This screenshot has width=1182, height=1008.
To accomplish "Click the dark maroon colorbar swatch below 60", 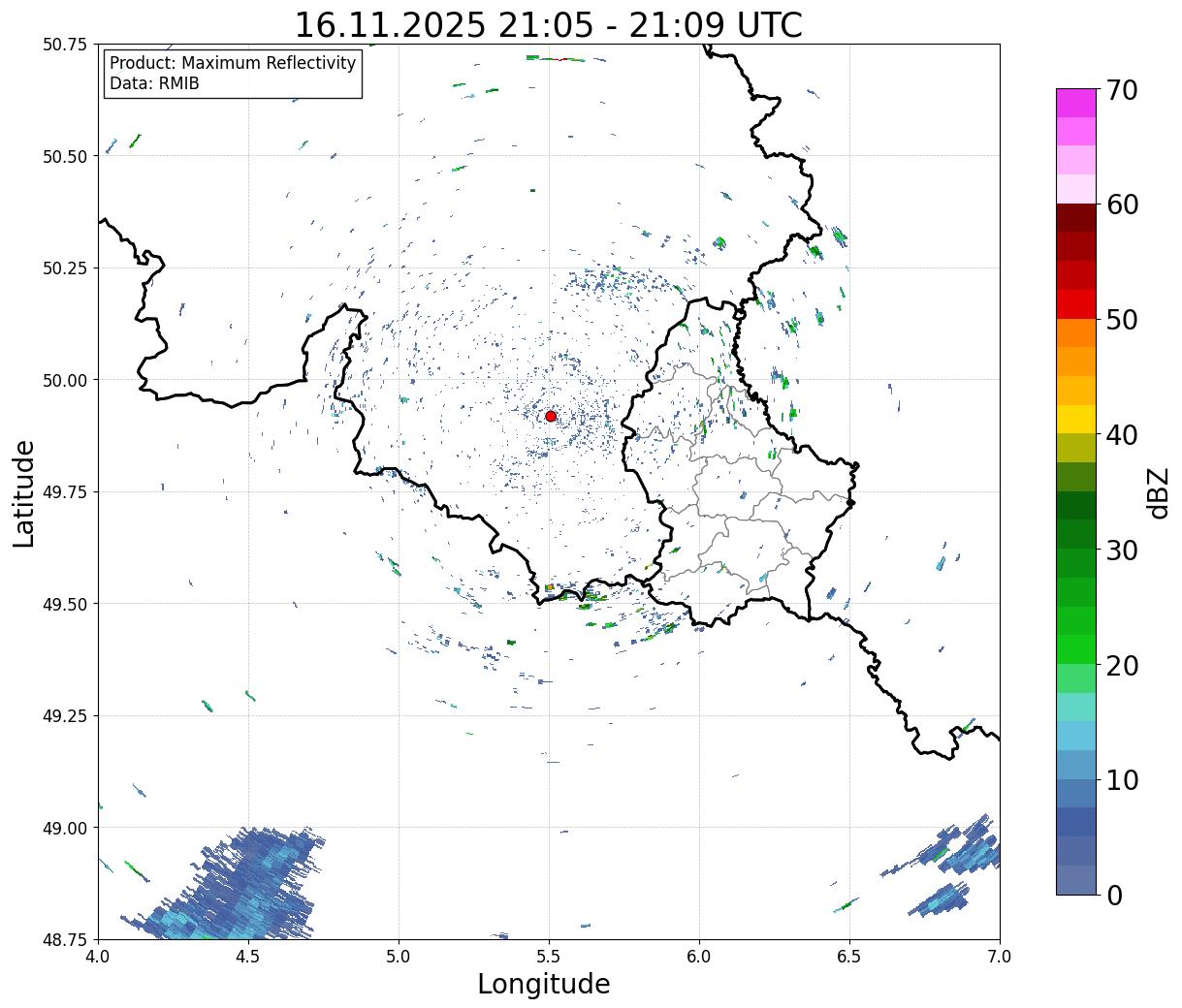I will [x=1076, y=217].
